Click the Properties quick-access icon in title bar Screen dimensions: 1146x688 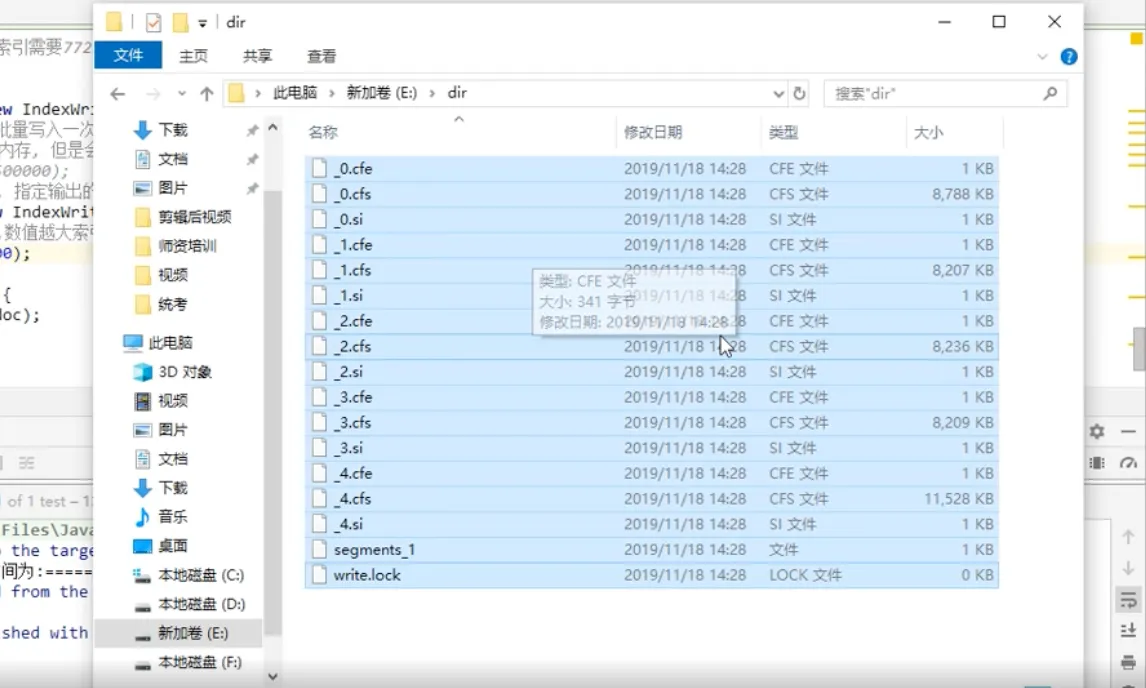click(153, 23)
